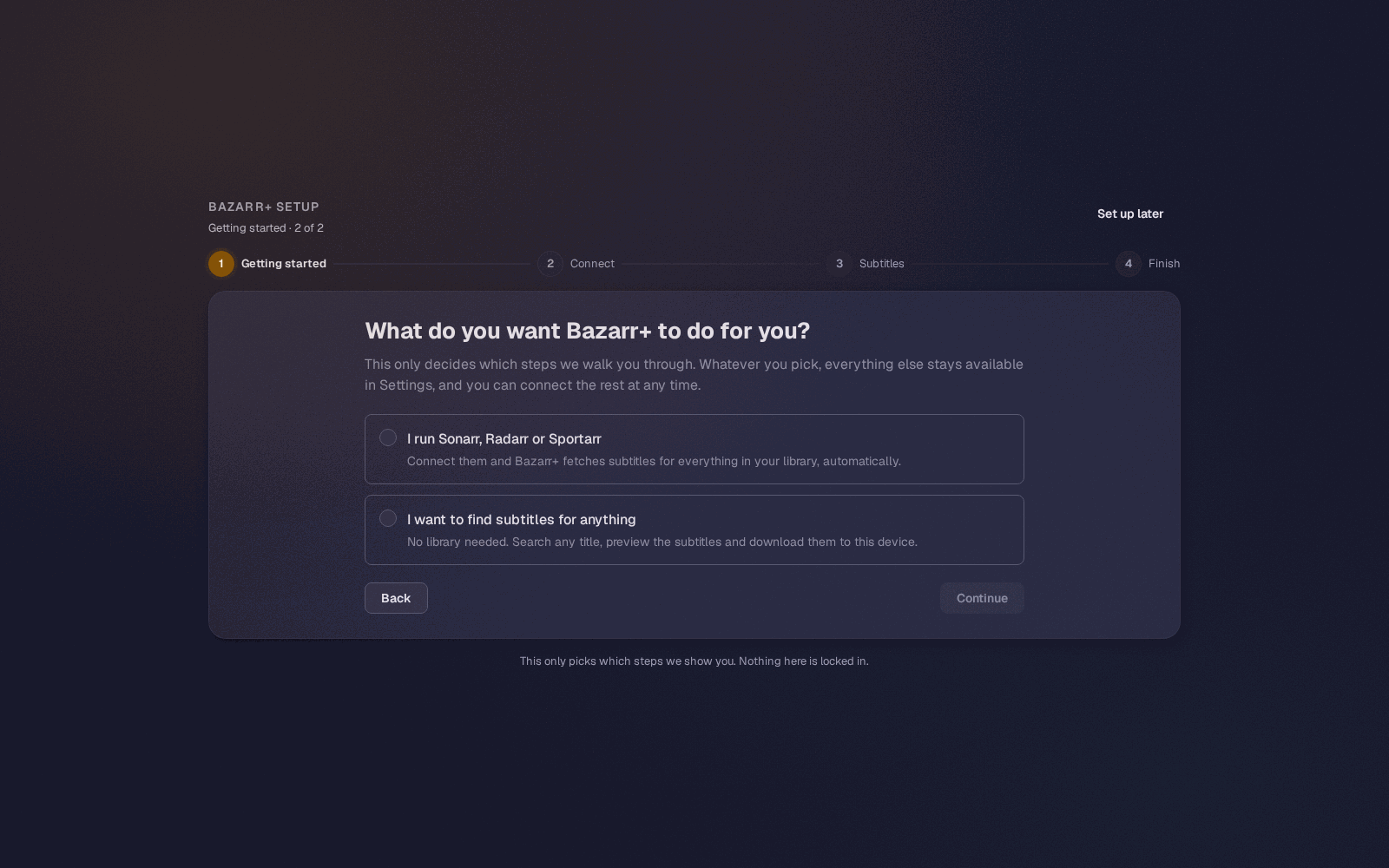Click the heading "What do you want Bazarr+ to do for you?"
1389x868 pixels.
(587, 331)
